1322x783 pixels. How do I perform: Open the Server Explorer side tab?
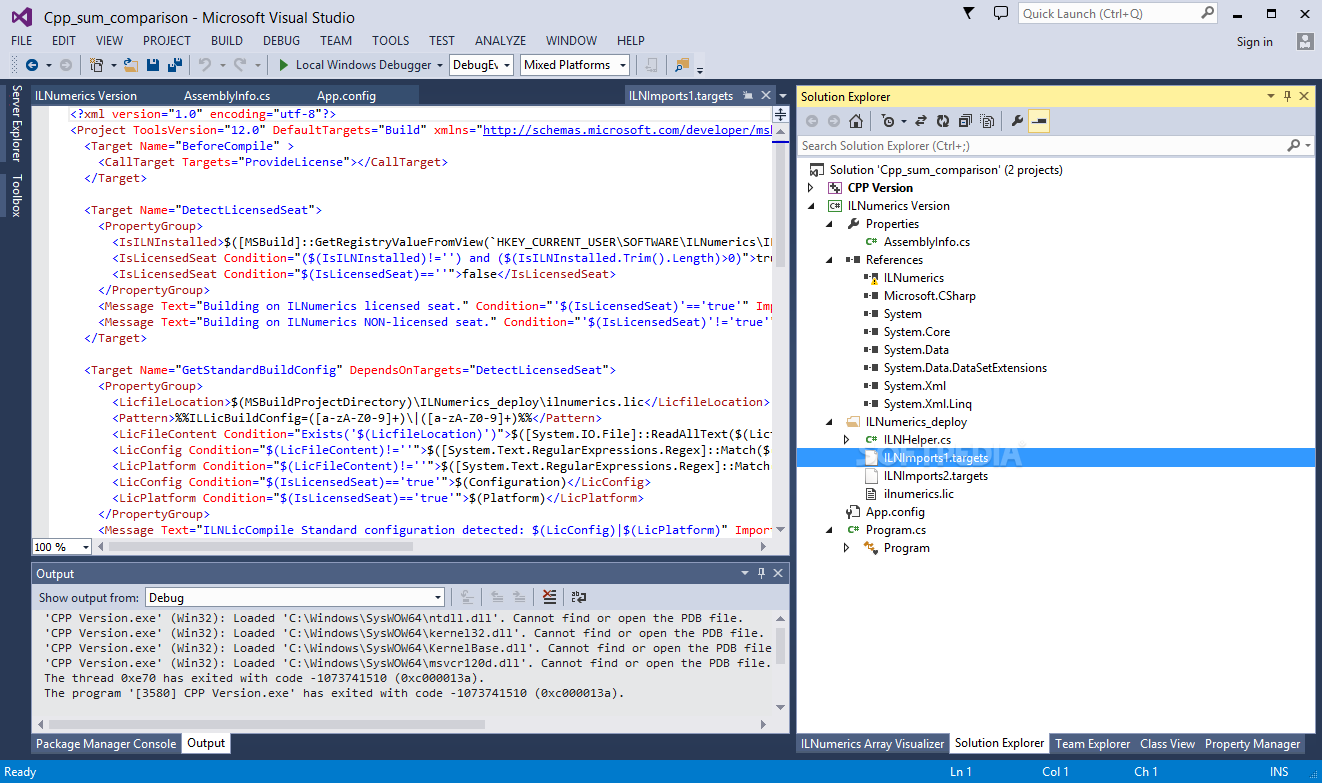16,124
